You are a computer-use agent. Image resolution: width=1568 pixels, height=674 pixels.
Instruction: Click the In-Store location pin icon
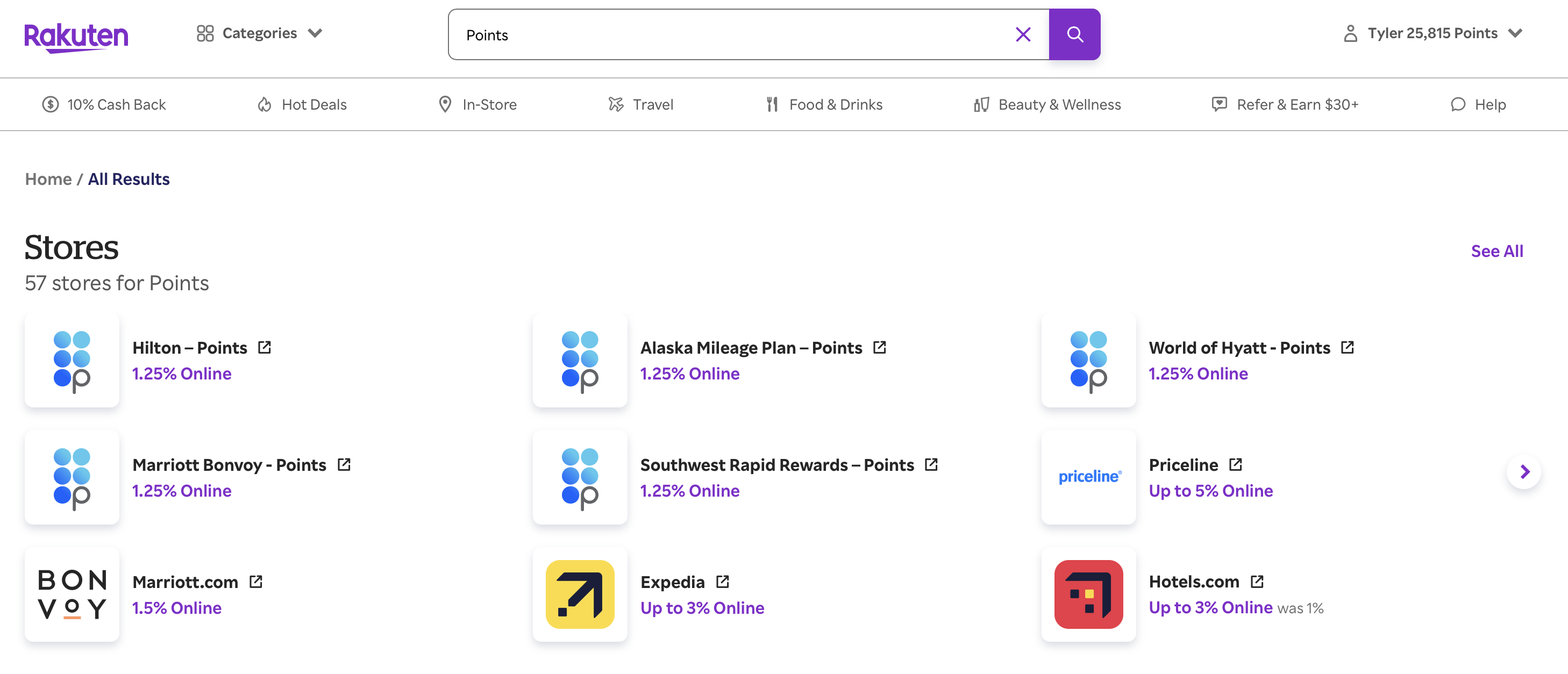(445, 105)
